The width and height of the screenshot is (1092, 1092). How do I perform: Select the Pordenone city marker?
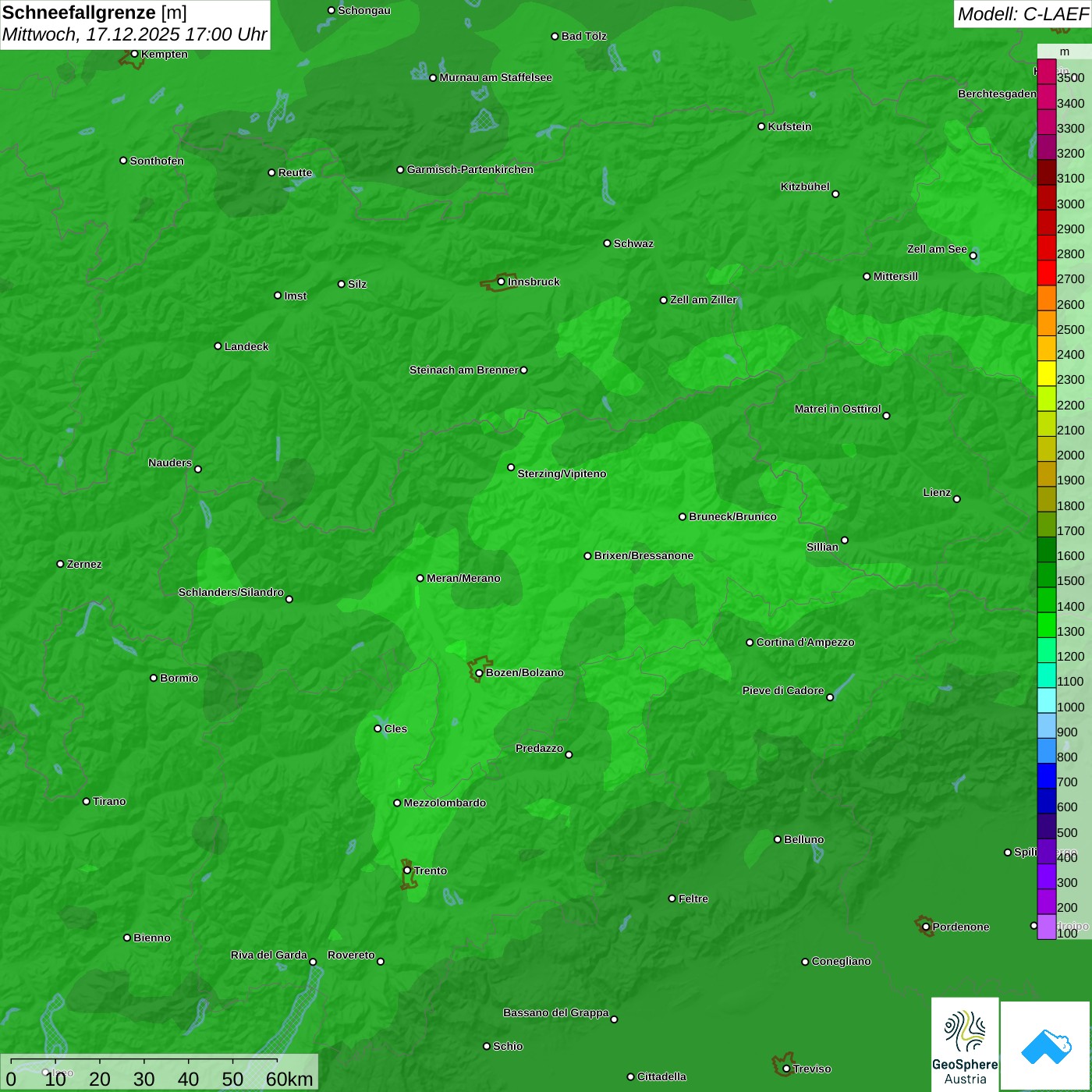point(926,927)
